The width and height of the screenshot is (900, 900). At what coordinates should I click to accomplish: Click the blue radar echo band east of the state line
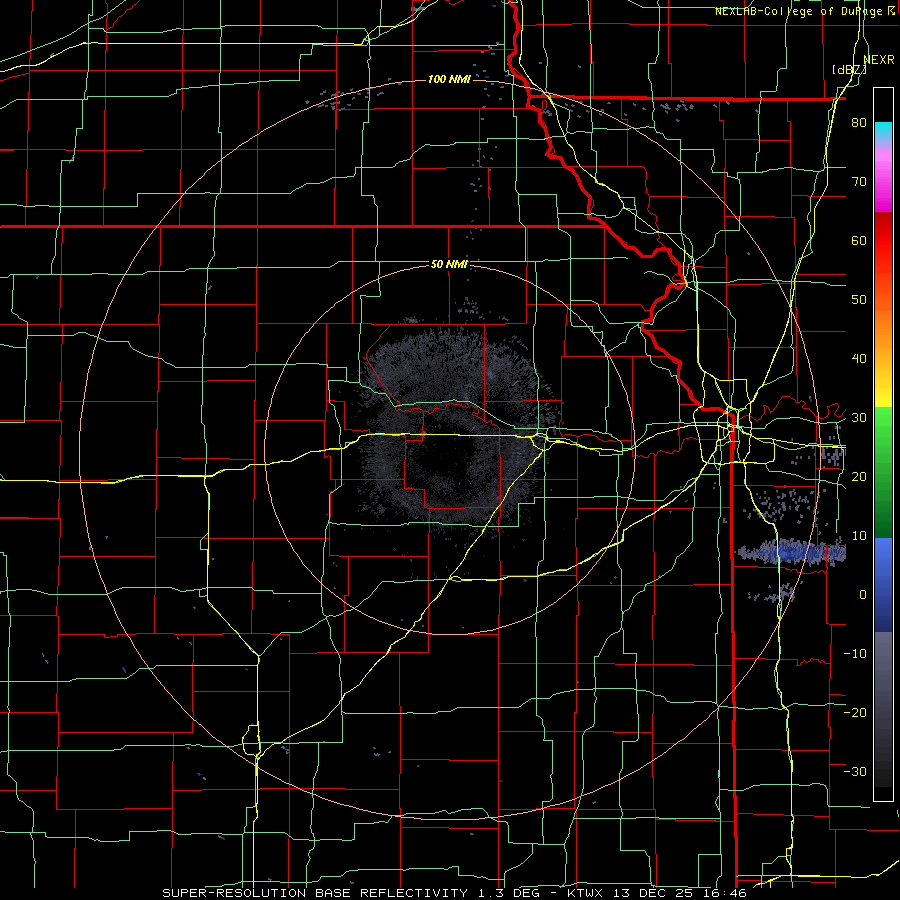[791, 552]
